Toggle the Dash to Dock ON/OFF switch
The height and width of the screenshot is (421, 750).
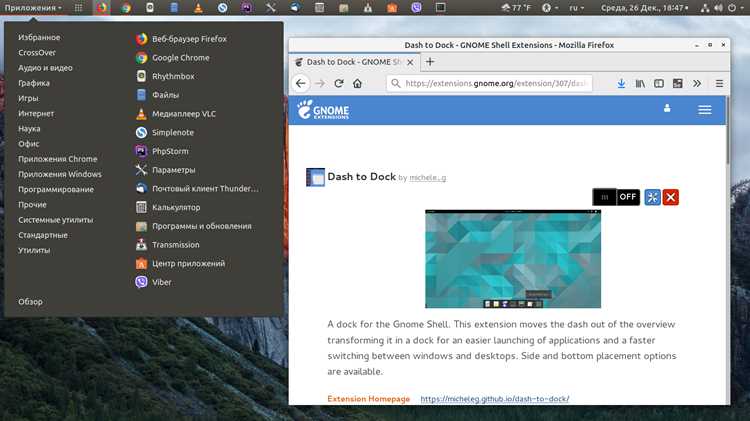(616, 197)
